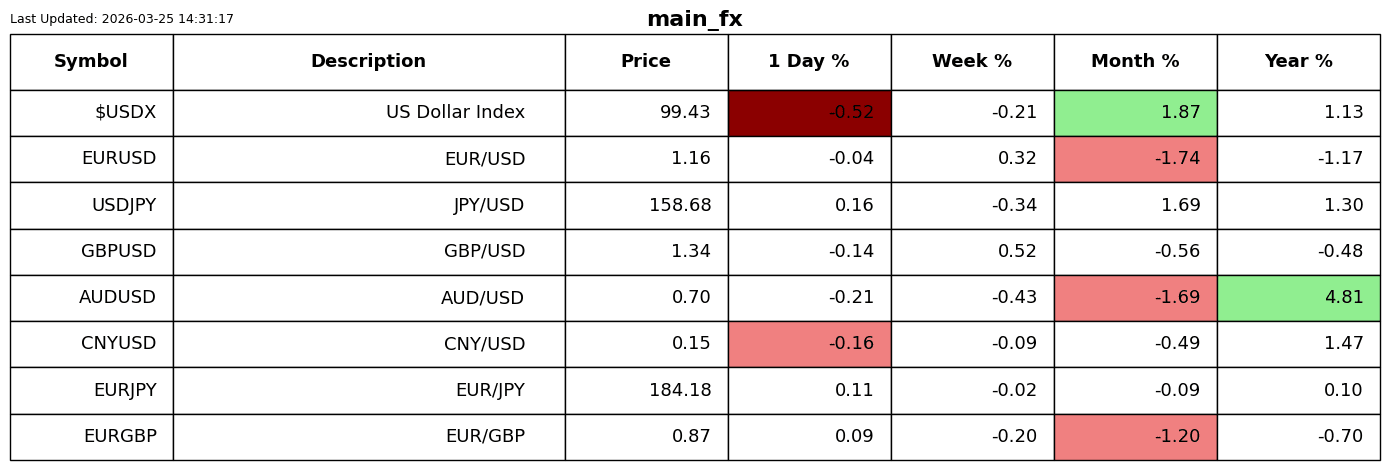
Task: Select the Description column header
Action: (x=369, y=62)
